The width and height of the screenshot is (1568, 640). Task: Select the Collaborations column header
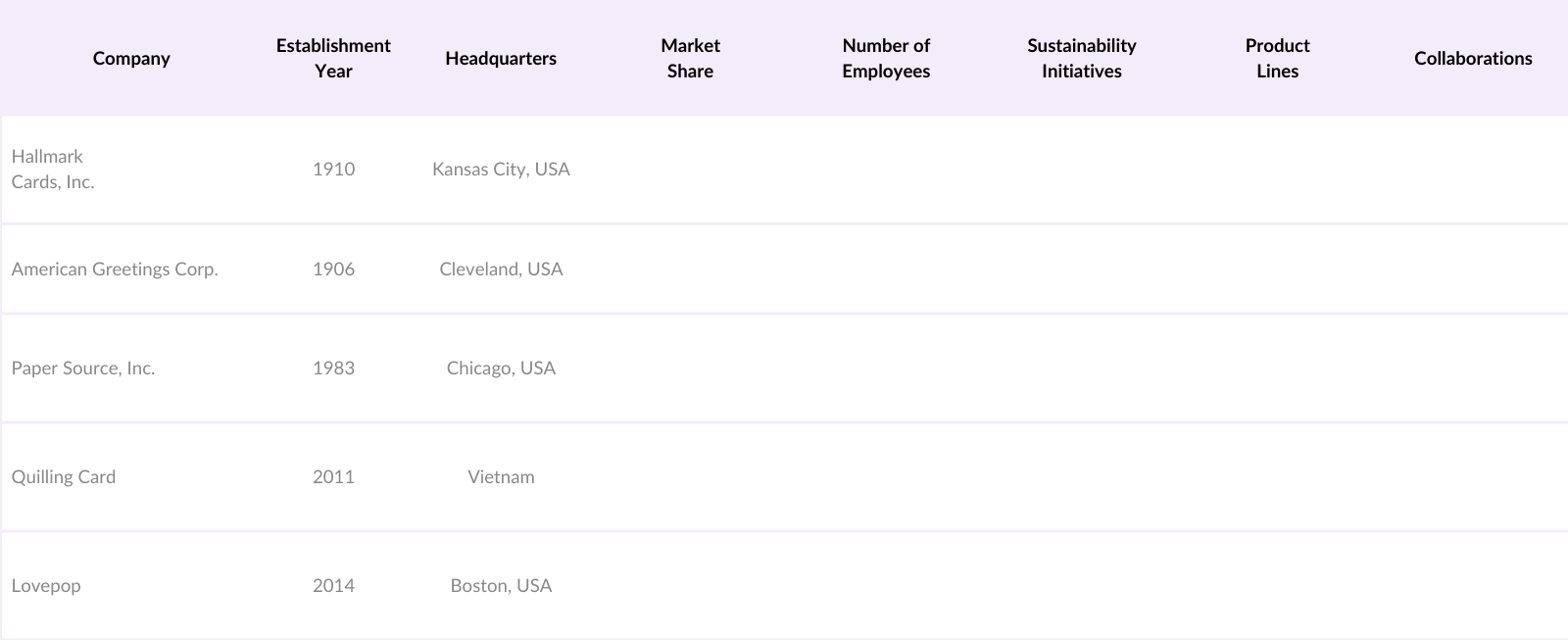(x=1473, y=58)
